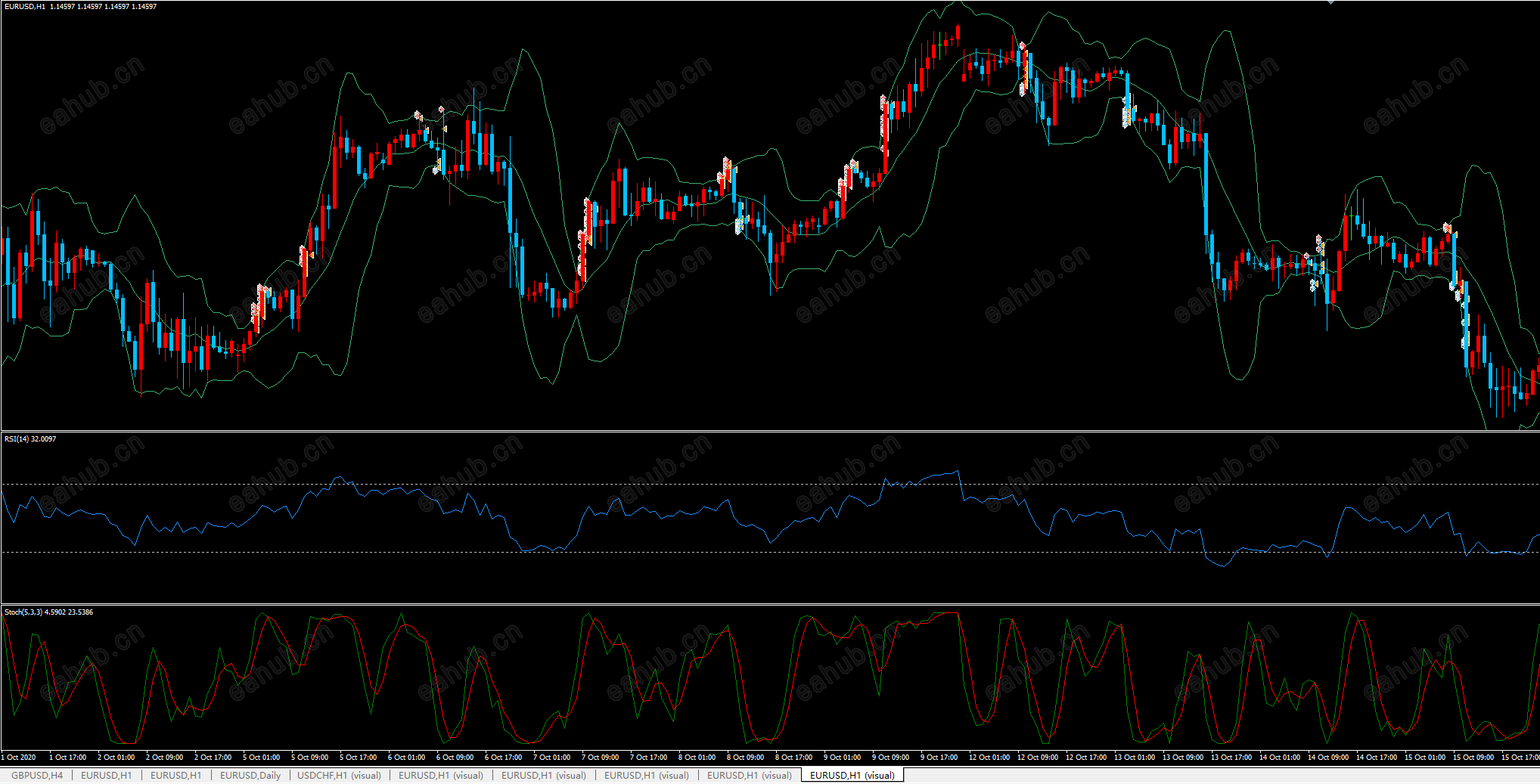Click the '5 Oct 01:00' time label
The image size is (1540, 784).
pyautogui.click(x=262, y=757)
